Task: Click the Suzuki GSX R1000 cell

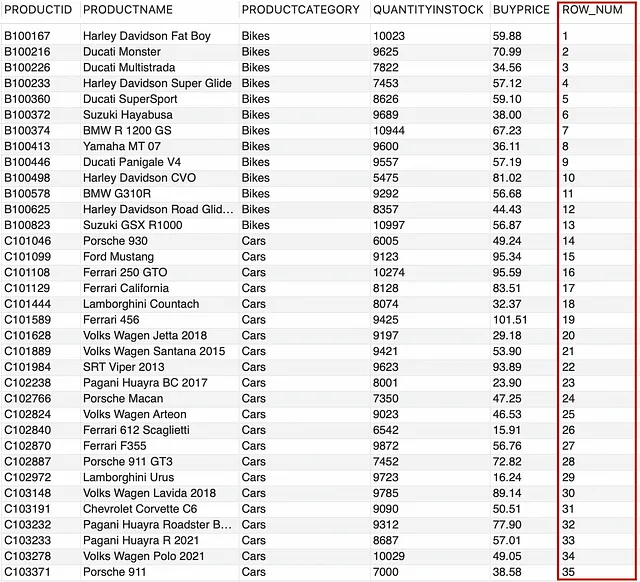Action: pos(132,225)
